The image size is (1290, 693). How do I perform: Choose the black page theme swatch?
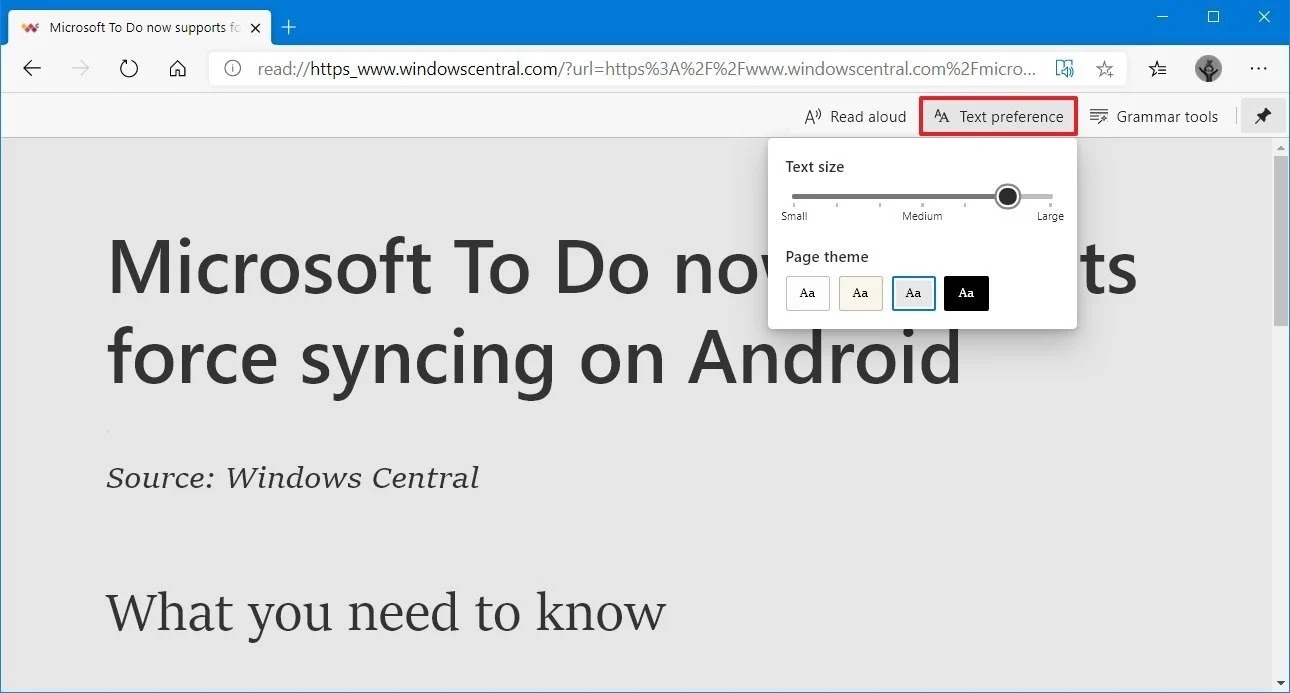(966, 293)
